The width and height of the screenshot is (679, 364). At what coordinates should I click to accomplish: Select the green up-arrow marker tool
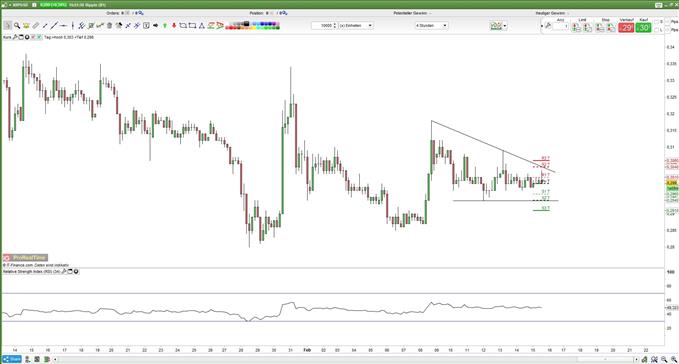coord(165,26)
